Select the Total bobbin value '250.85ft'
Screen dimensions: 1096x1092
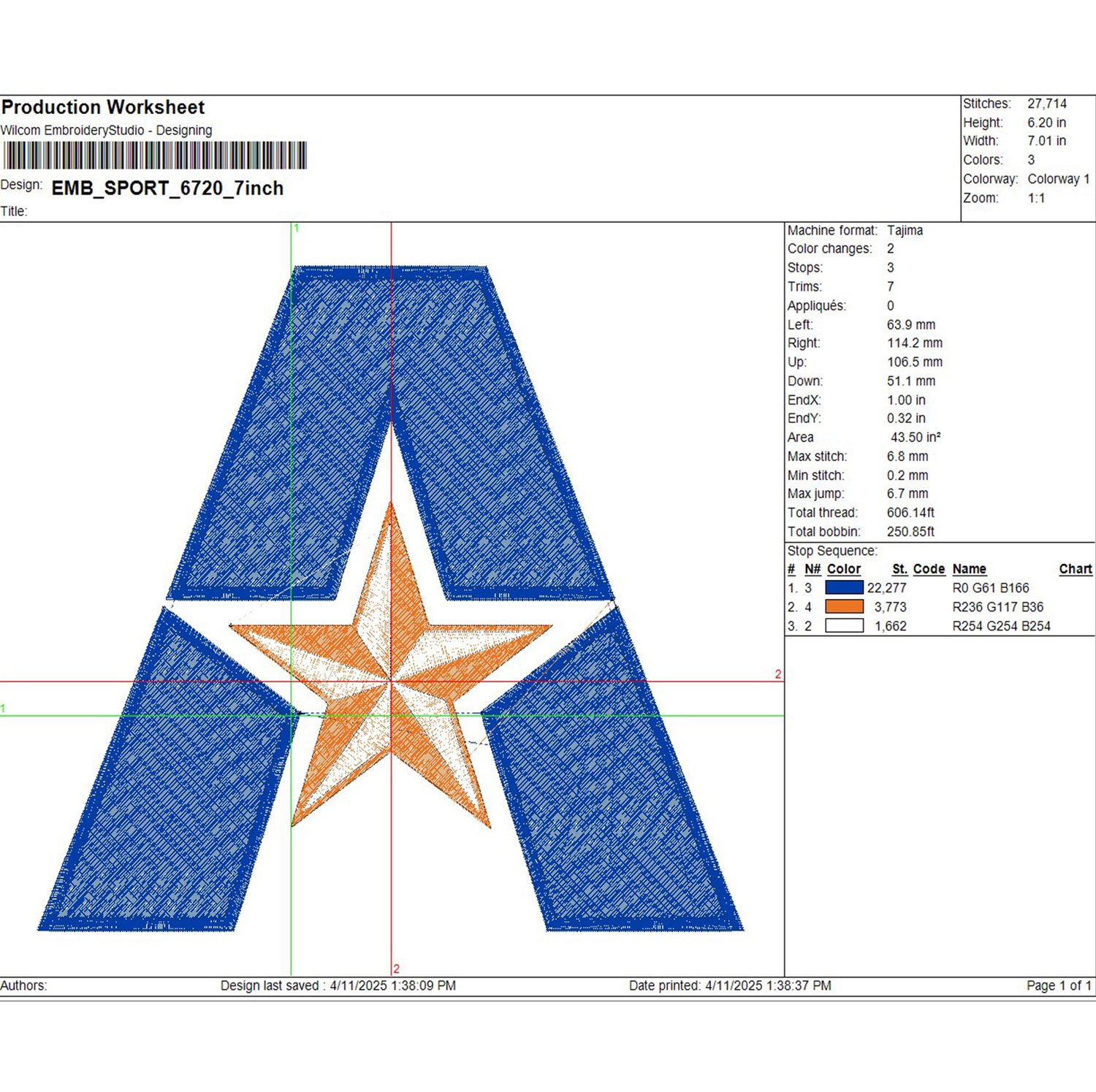(x=910, y=532)
